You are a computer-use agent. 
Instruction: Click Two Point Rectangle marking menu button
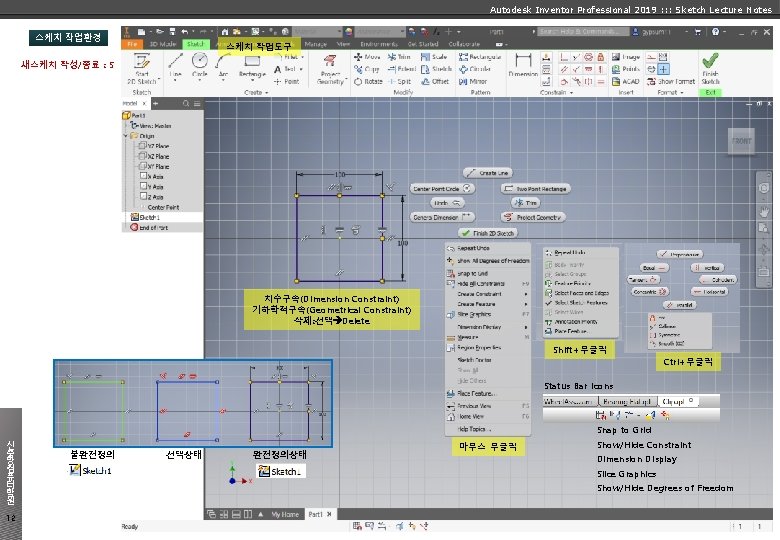click(536, 188)
